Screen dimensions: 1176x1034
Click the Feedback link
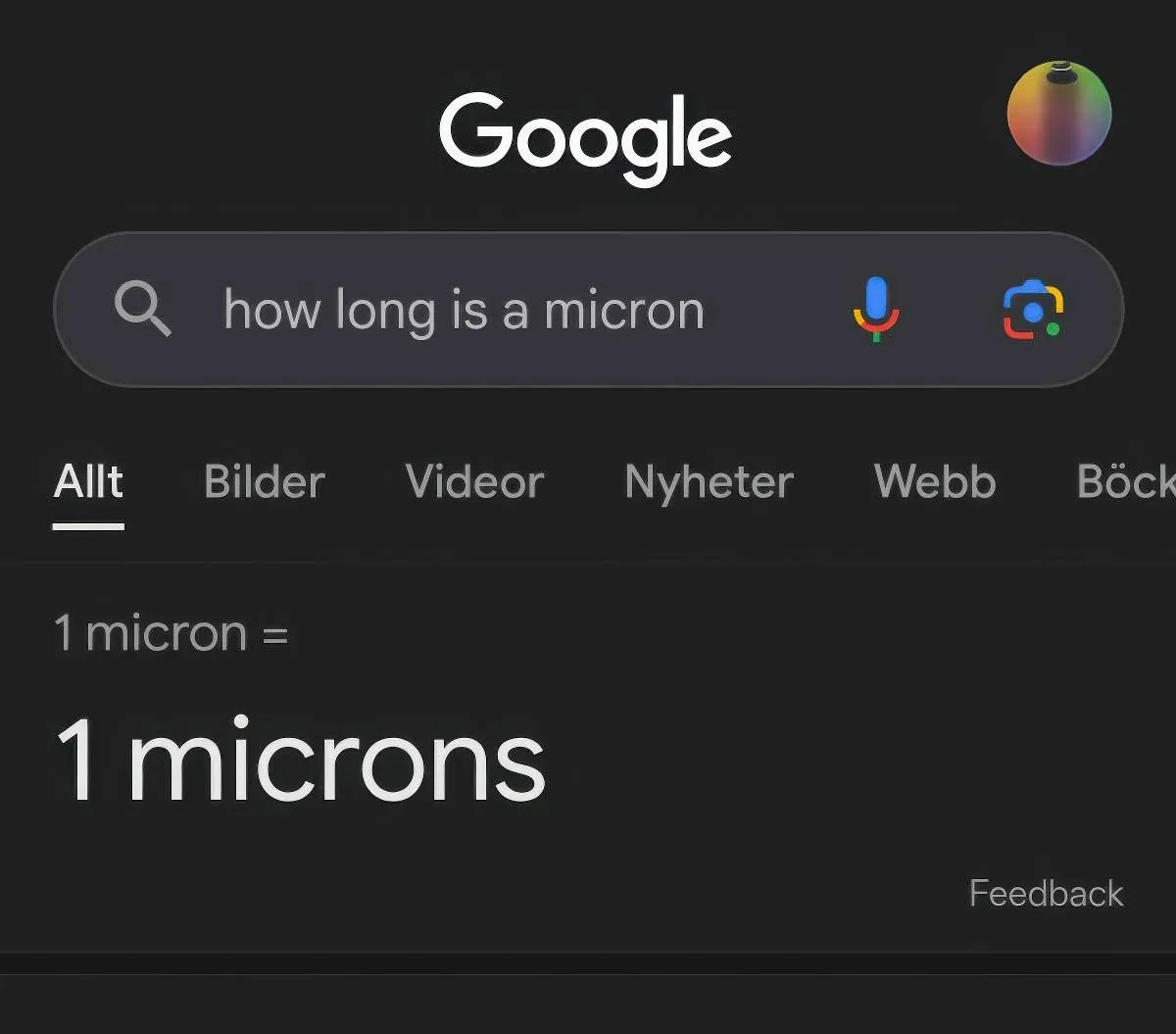(1046, 894)
